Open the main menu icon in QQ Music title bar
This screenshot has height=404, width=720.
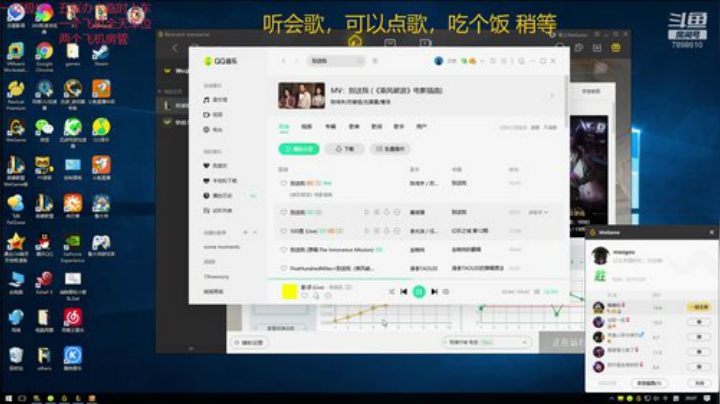click(504, 61)
